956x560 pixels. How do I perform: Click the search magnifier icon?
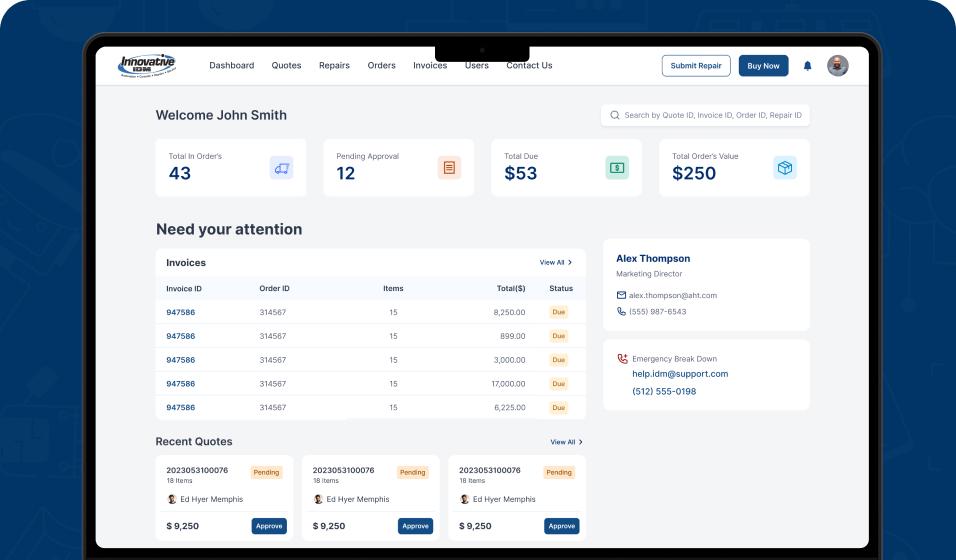click(x=615, y=115)
